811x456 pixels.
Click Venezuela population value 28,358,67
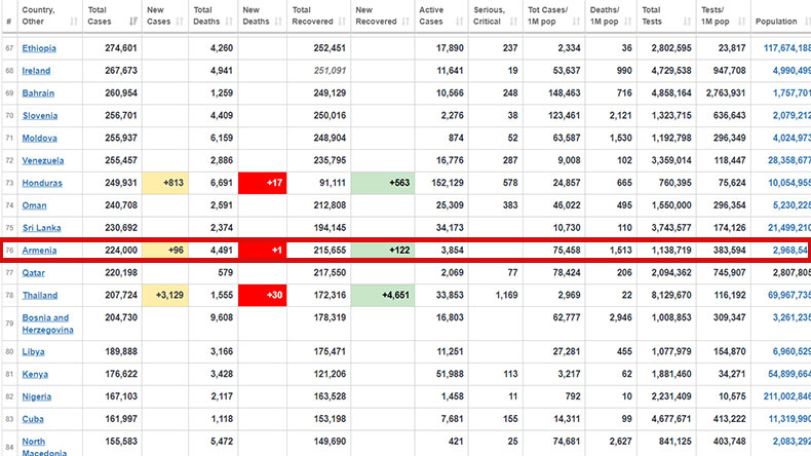click(789, 160)
